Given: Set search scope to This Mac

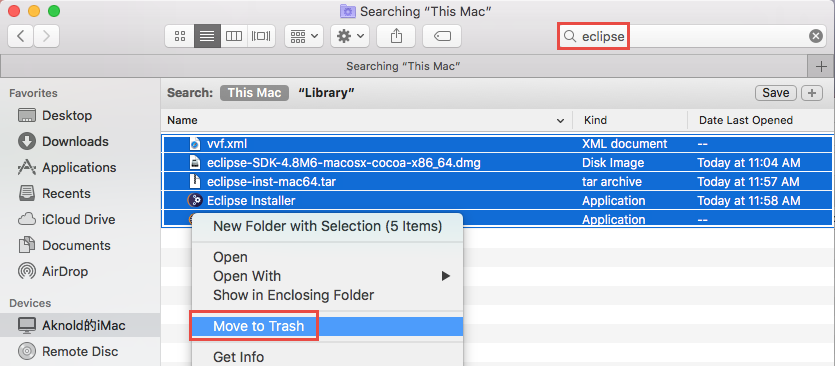Looking at the screenshot, I should click(x=254, y=93).
